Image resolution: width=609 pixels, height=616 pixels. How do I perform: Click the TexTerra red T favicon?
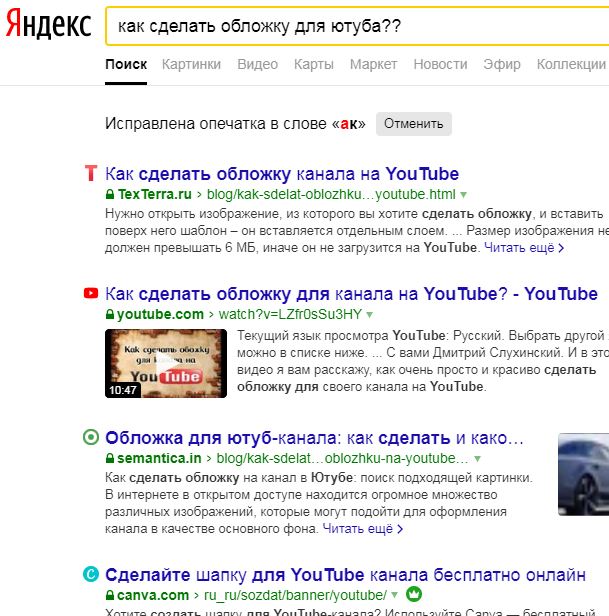(x=91, y=173)
